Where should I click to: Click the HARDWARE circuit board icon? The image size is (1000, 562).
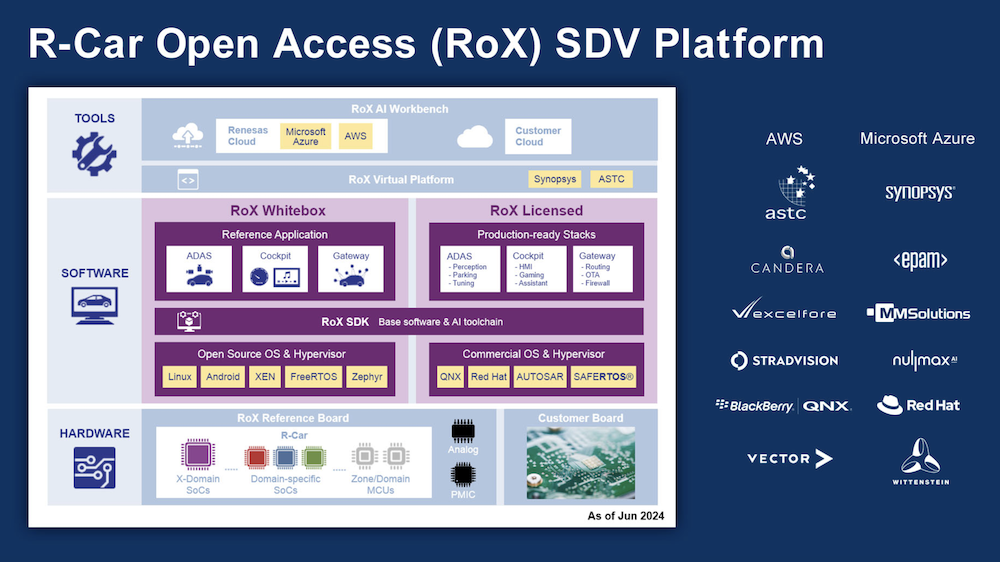click(94, 468)
